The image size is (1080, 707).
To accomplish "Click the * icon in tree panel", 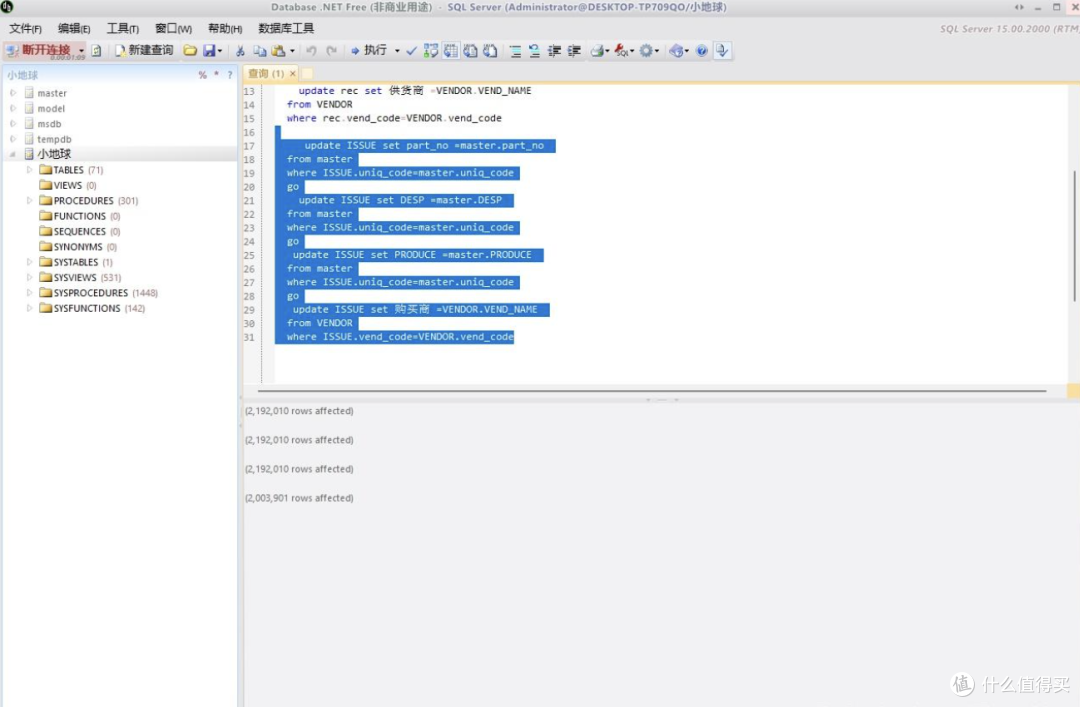I will (x=216, y=74).
